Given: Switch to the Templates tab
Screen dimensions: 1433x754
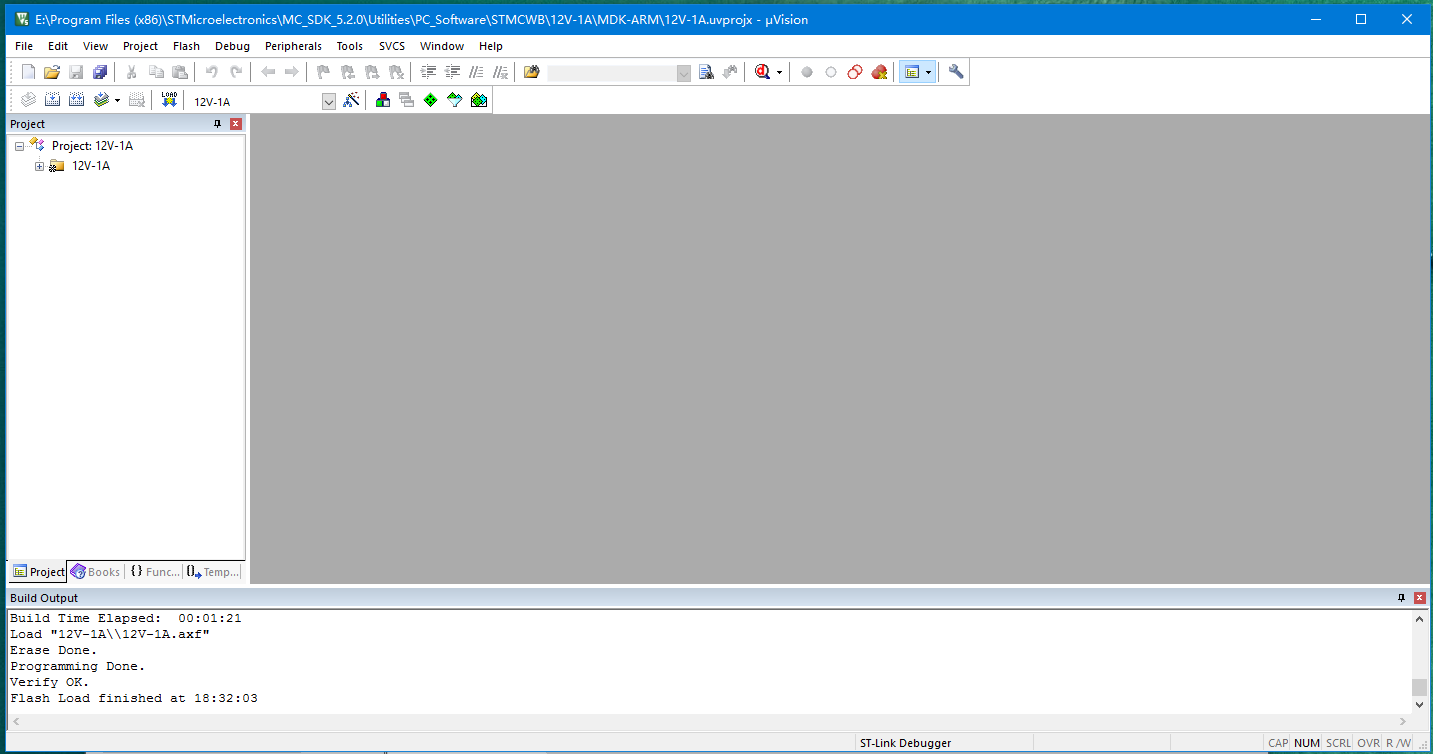Looking at the screenshot, I should 213,572.
